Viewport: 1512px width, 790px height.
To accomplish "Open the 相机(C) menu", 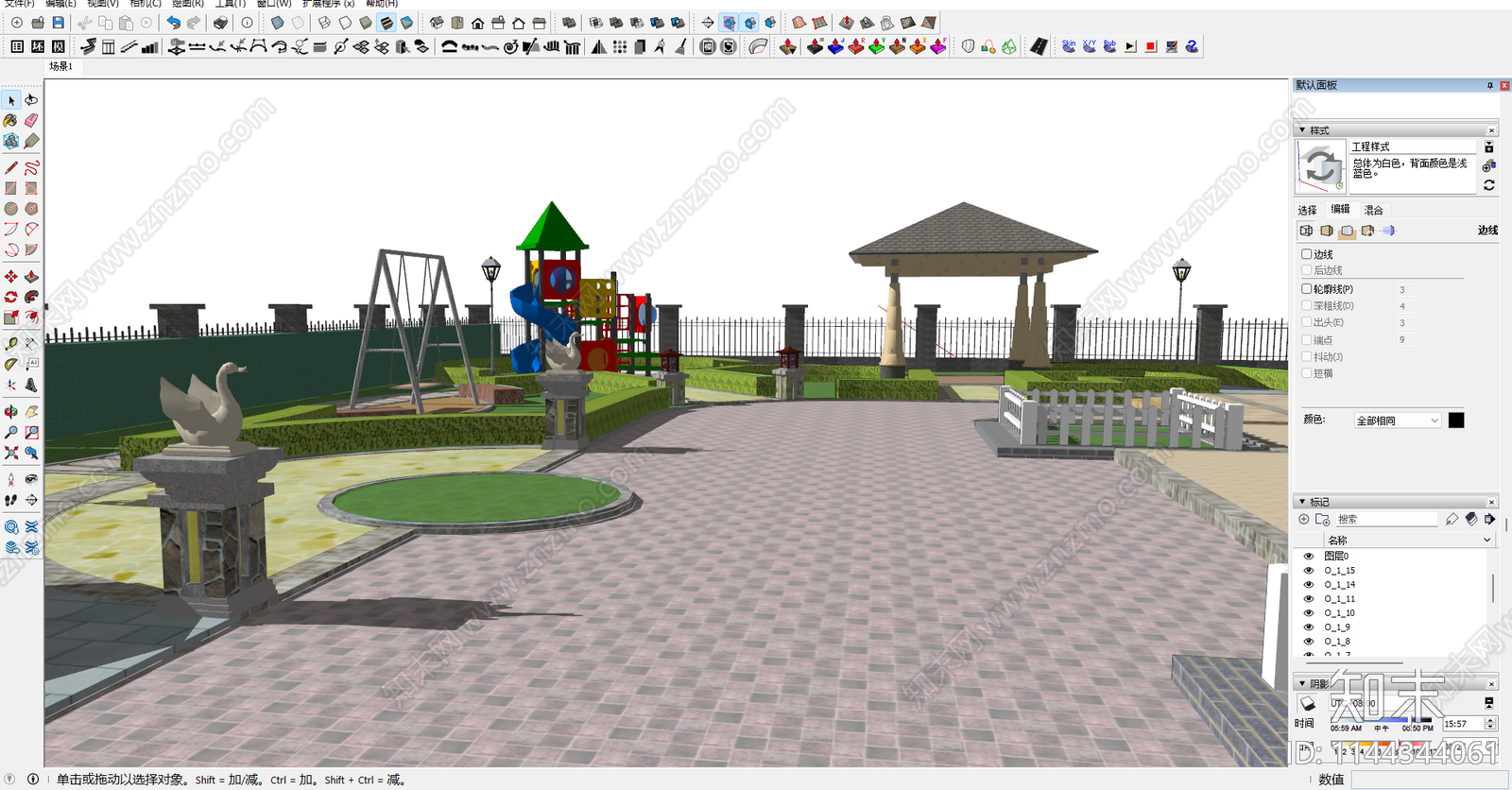I will (x=145, y=4).
